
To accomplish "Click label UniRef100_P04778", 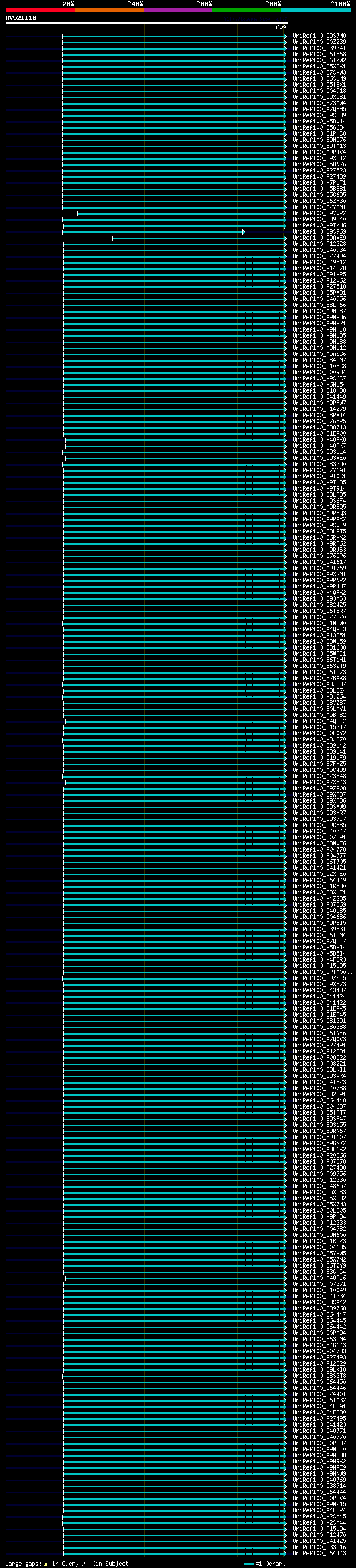I will point(319,850).
